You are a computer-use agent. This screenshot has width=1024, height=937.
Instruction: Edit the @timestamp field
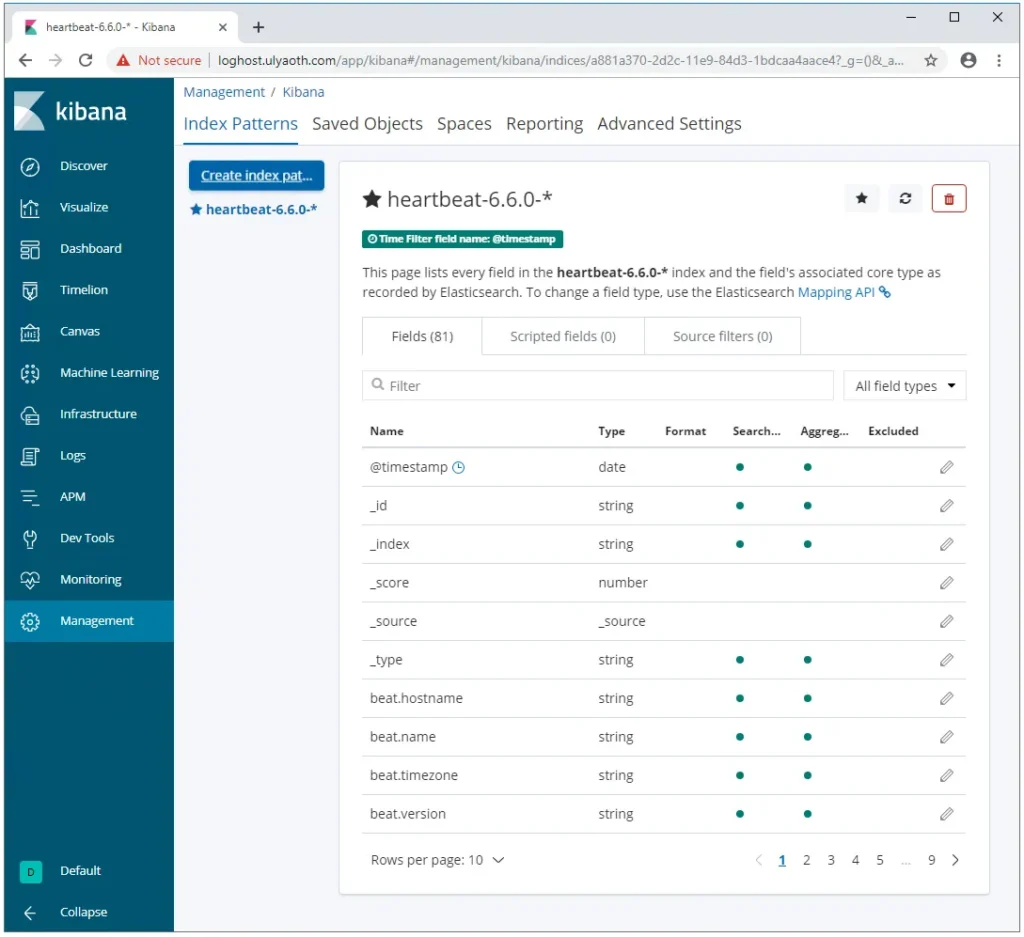pyautogui.click(x=946, y=467)
